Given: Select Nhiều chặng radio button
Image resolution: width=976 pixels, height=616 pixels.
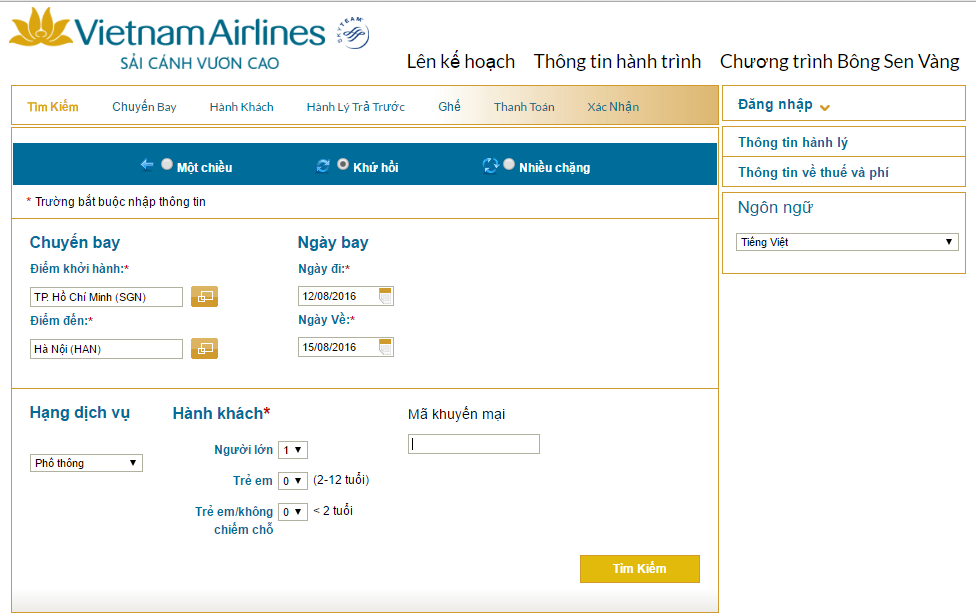Looking at the screenshot, I should 509,165.
